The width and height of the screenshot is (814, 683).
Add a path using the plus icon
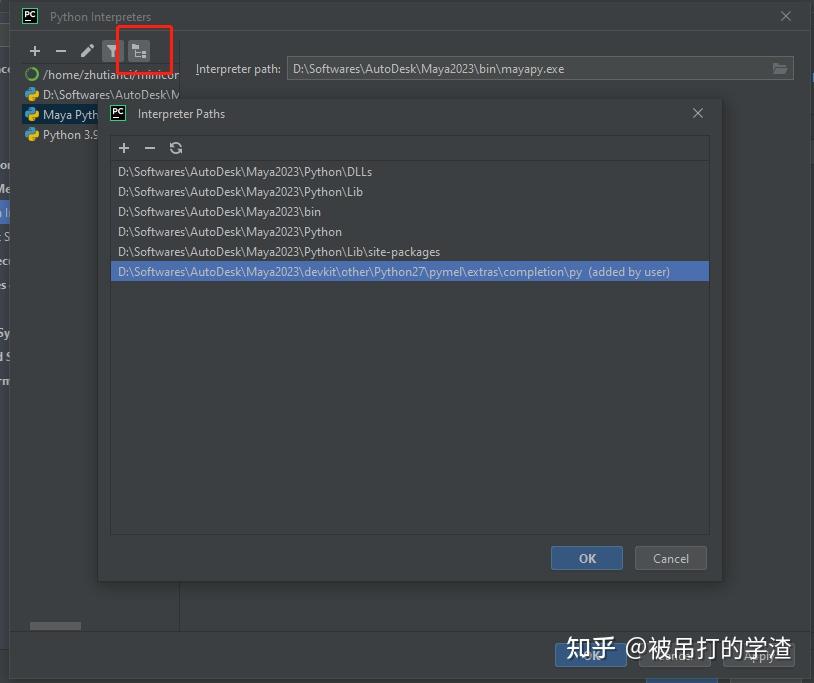click(x=124, y=147)
